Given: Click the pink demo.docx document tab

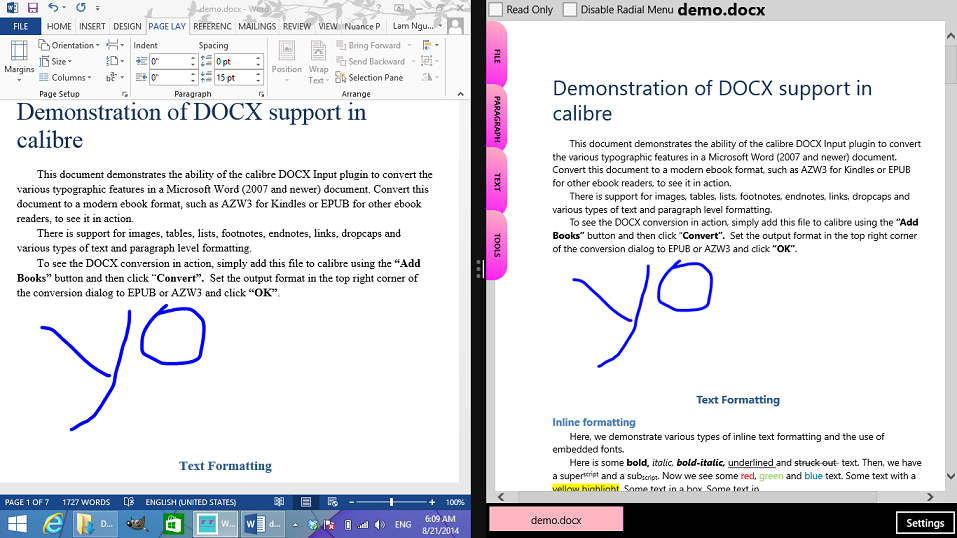Looking at the screenshot, I should [x=556, y=520].
